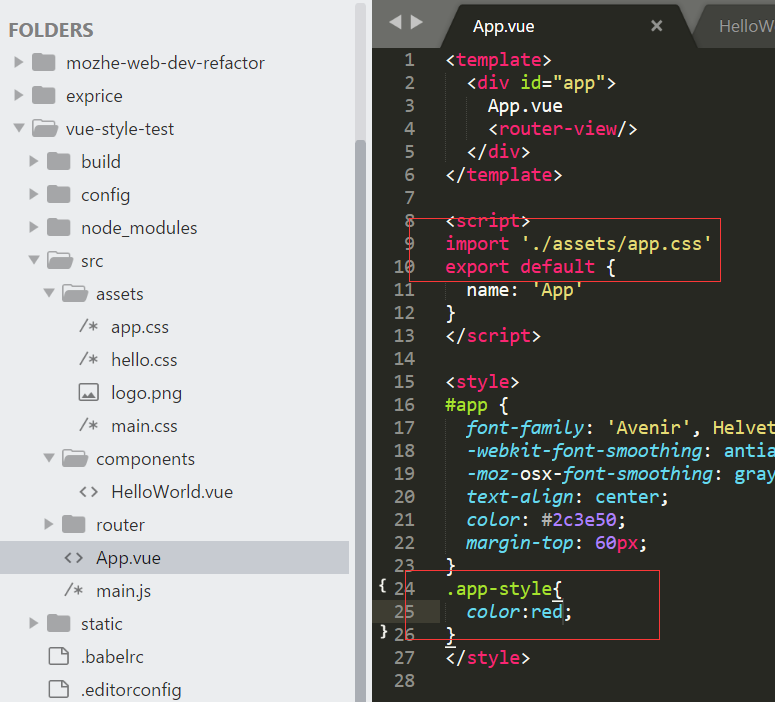Expand the exprice folder arrow

point(18,95)
